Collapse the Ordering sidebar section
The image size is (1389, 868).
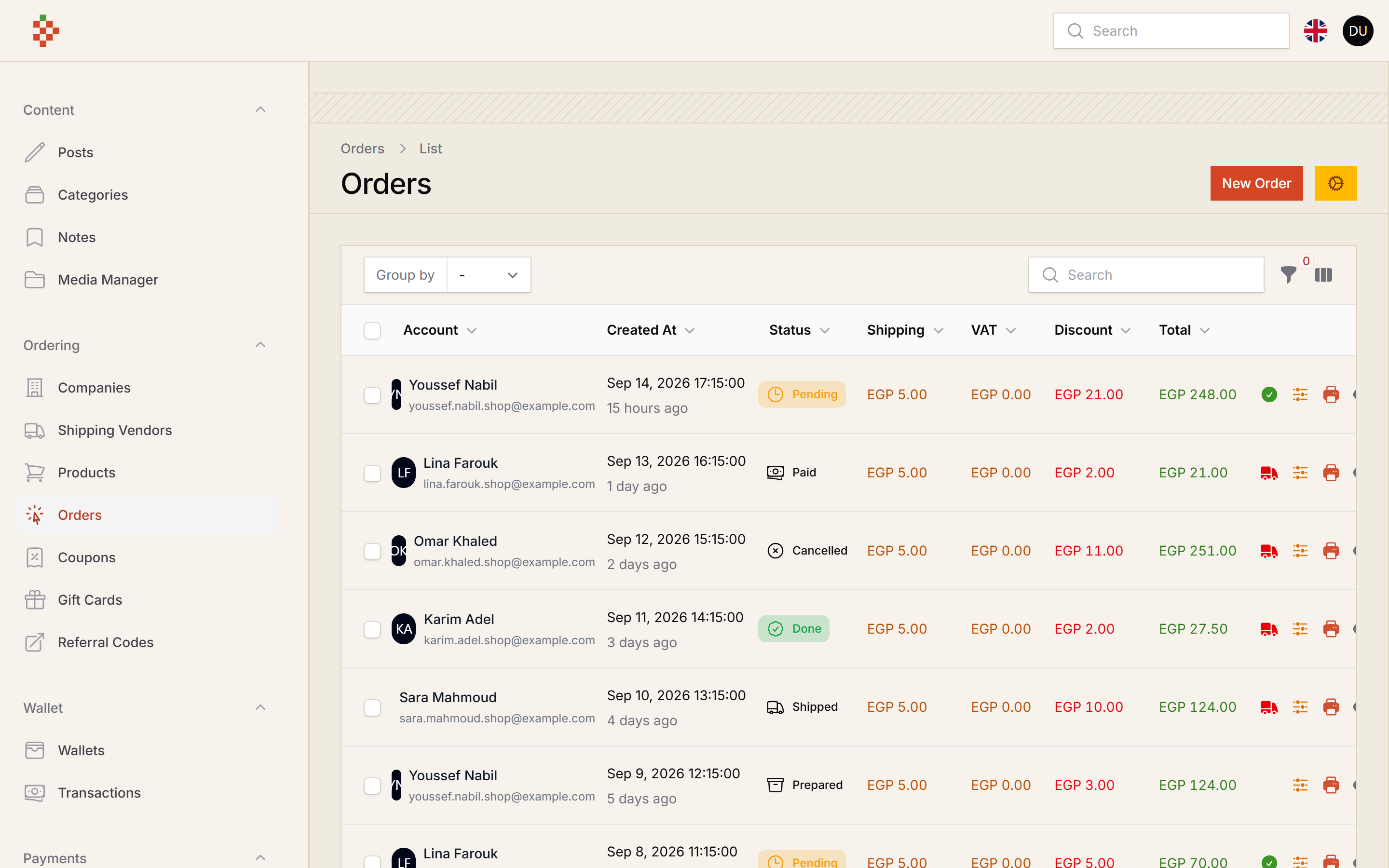(x=260, y=345)
